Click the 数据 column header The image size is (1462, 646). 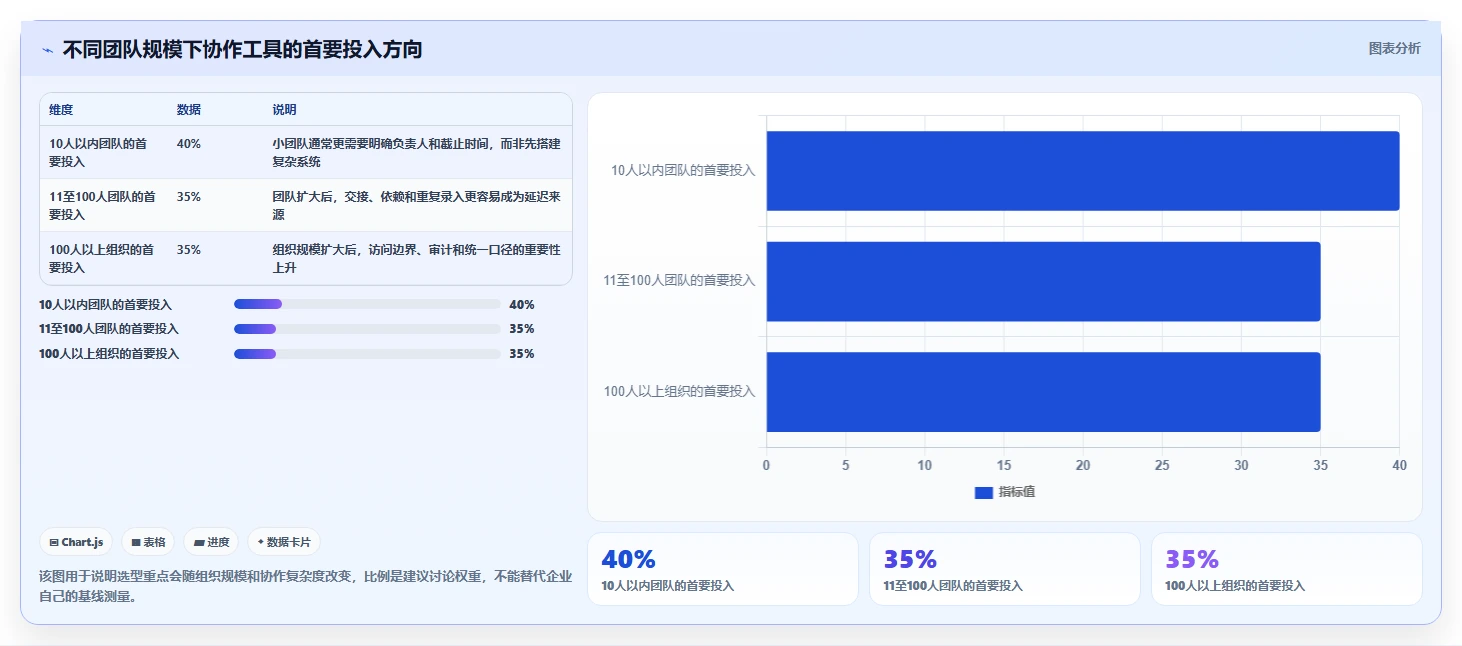point(189,110)
